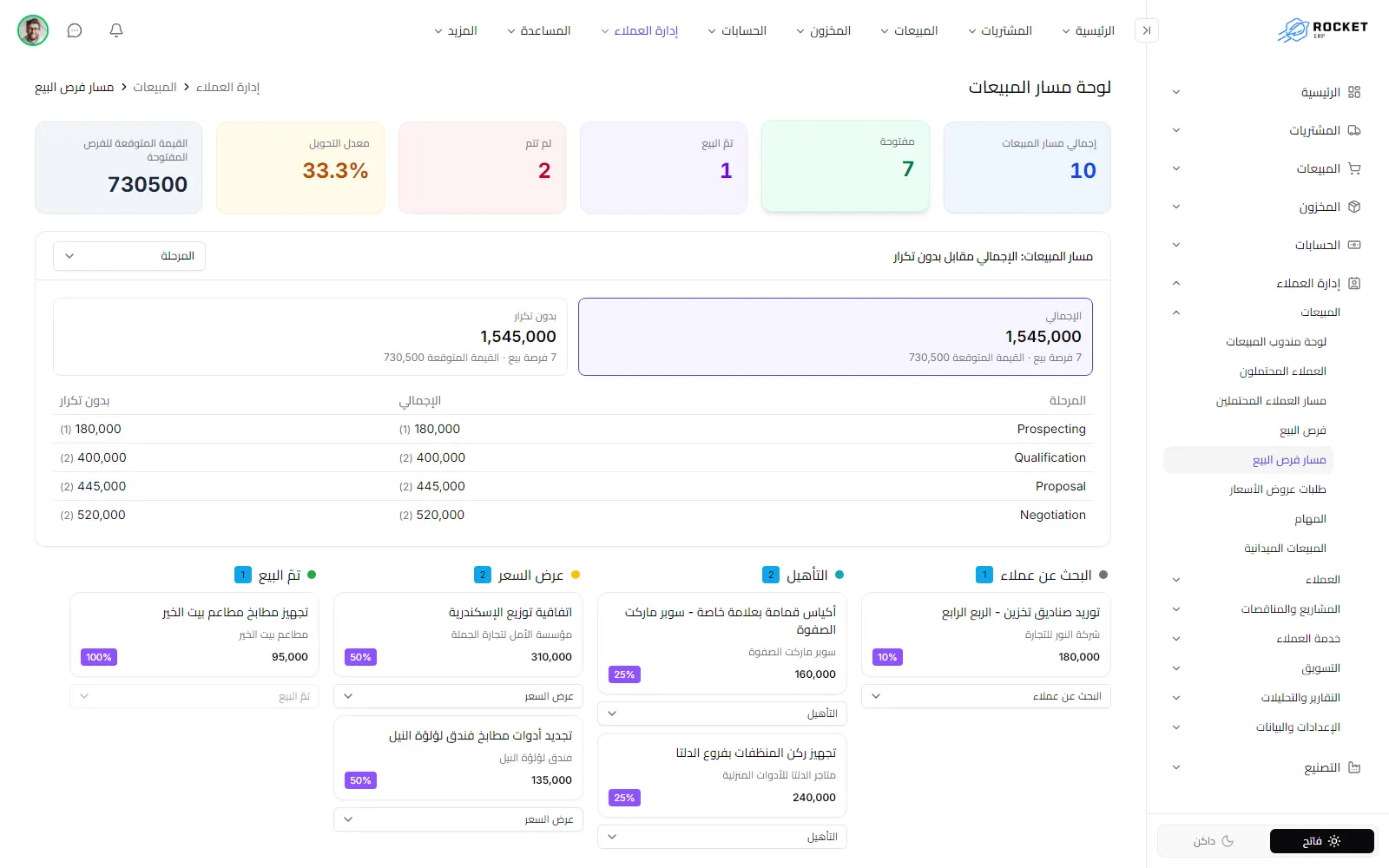Viewport: 1389px width, 868px height.
Task: Click the التصنيع factory icon in sidebar
Action: click(1354, 767)
